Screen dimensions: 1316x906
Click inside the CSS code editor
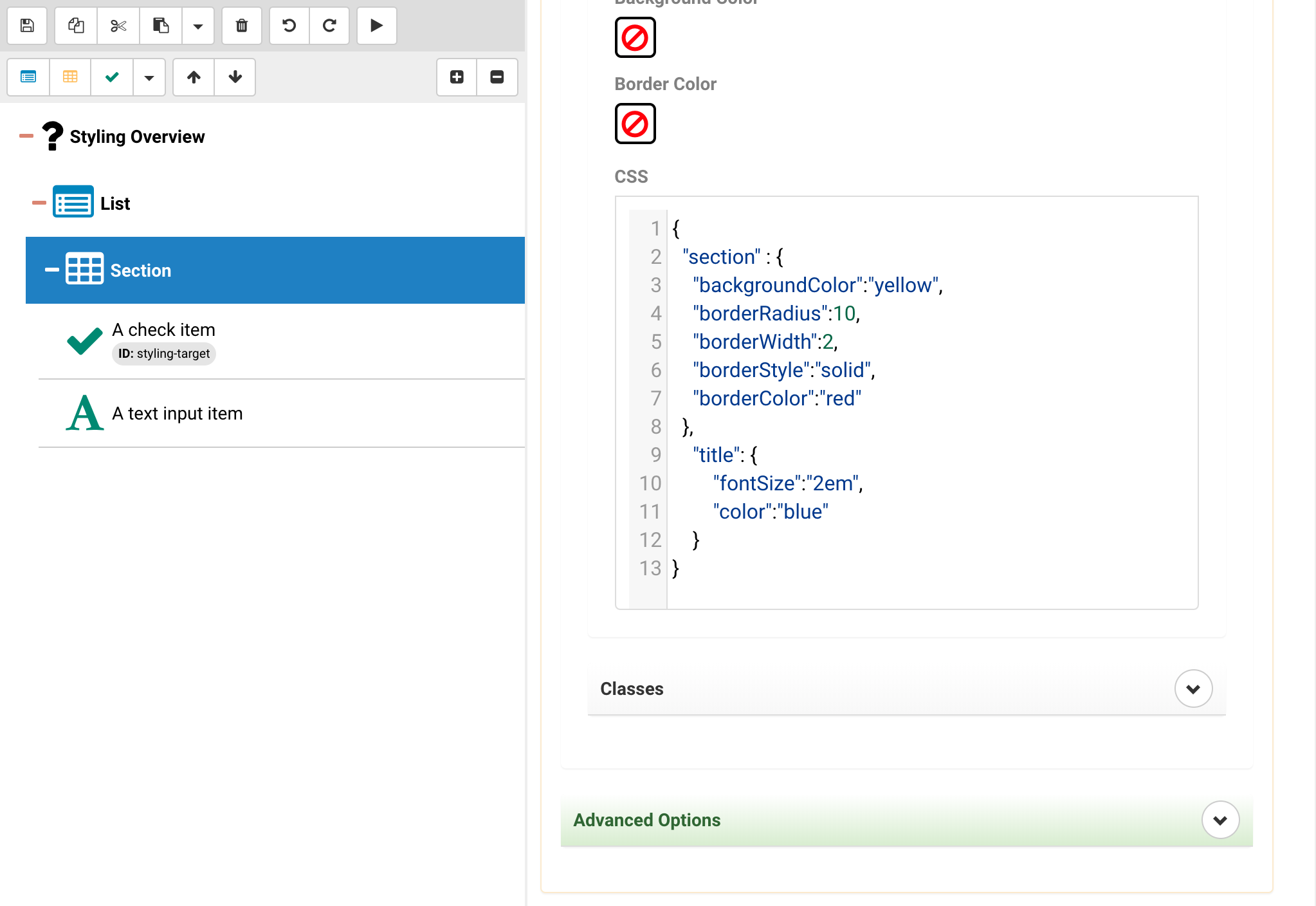point(933,399)
